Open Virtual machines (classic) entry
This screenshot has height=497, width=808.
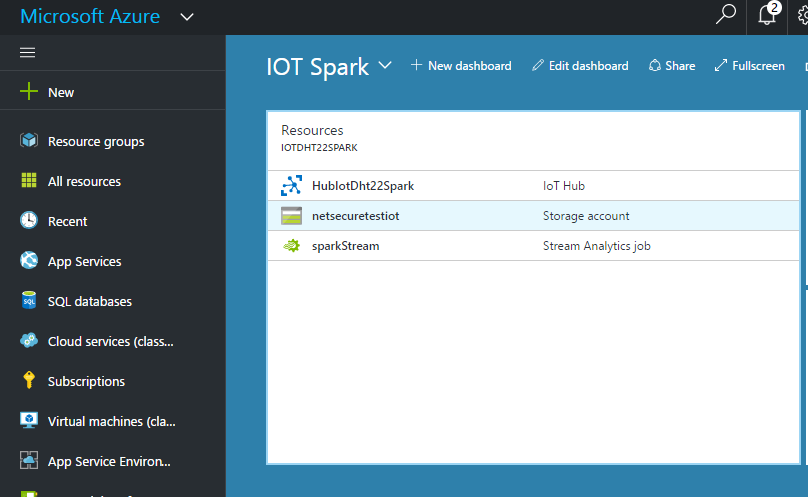tap(112, 422)
